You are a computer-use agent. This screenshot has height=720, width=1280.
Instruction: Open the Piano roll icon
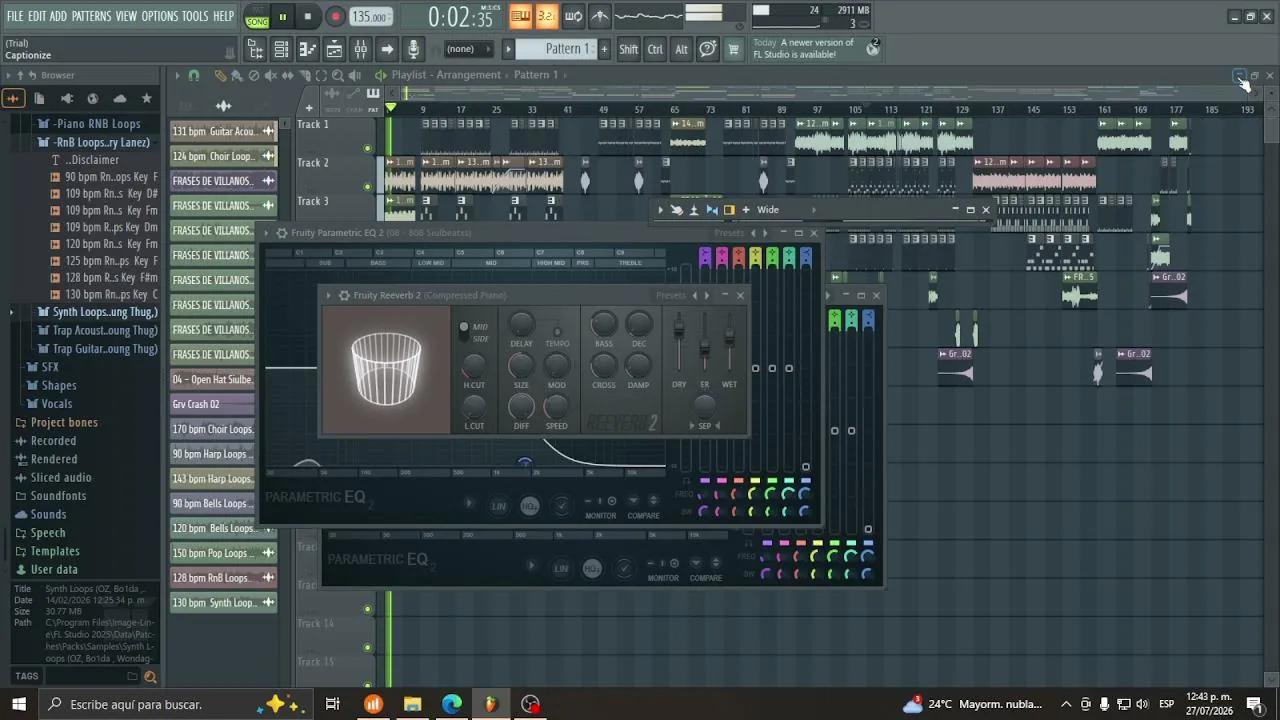(308, 49)
